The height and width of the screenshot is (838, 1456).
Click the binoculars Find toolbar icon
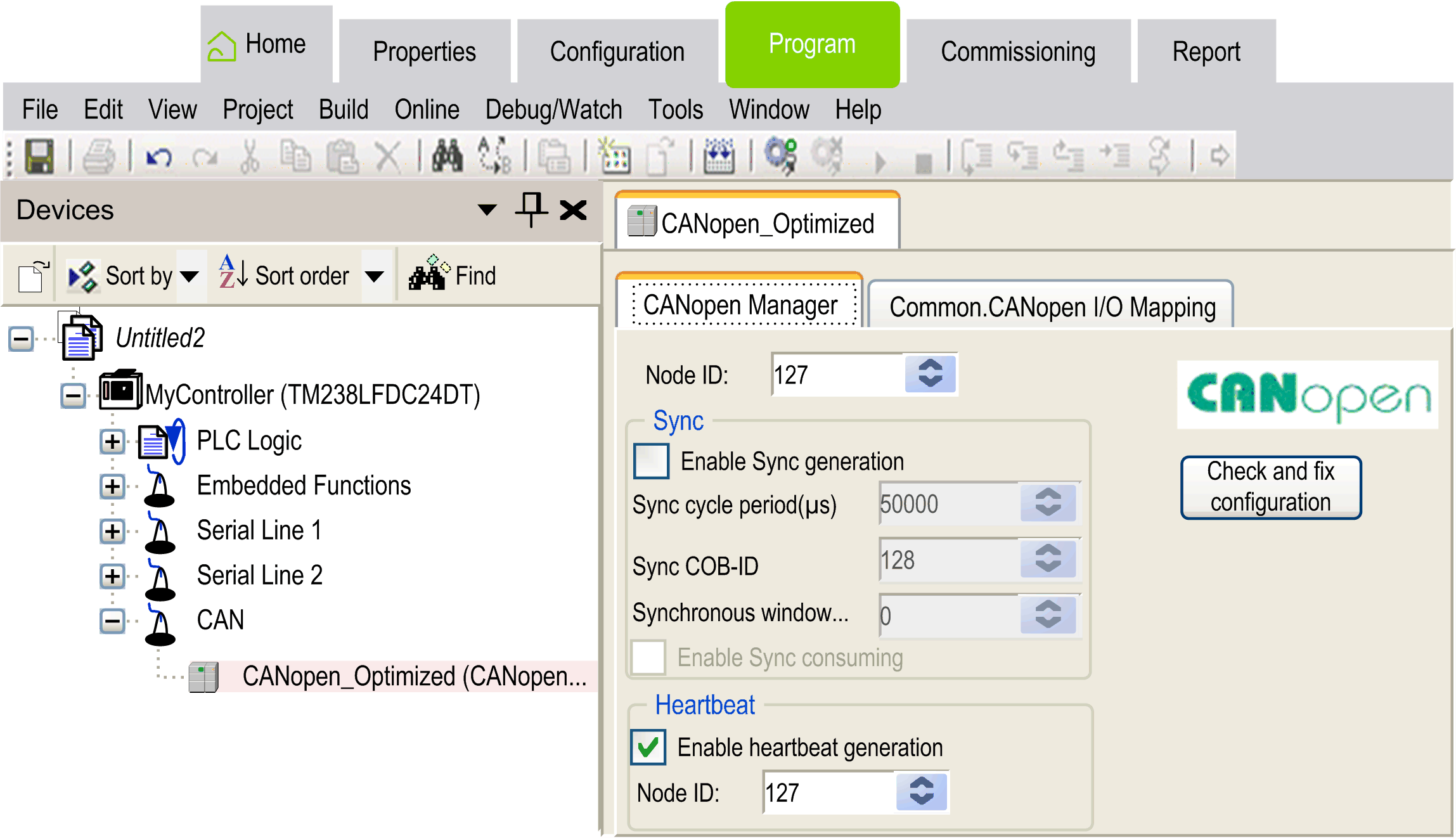pos(448,157)
